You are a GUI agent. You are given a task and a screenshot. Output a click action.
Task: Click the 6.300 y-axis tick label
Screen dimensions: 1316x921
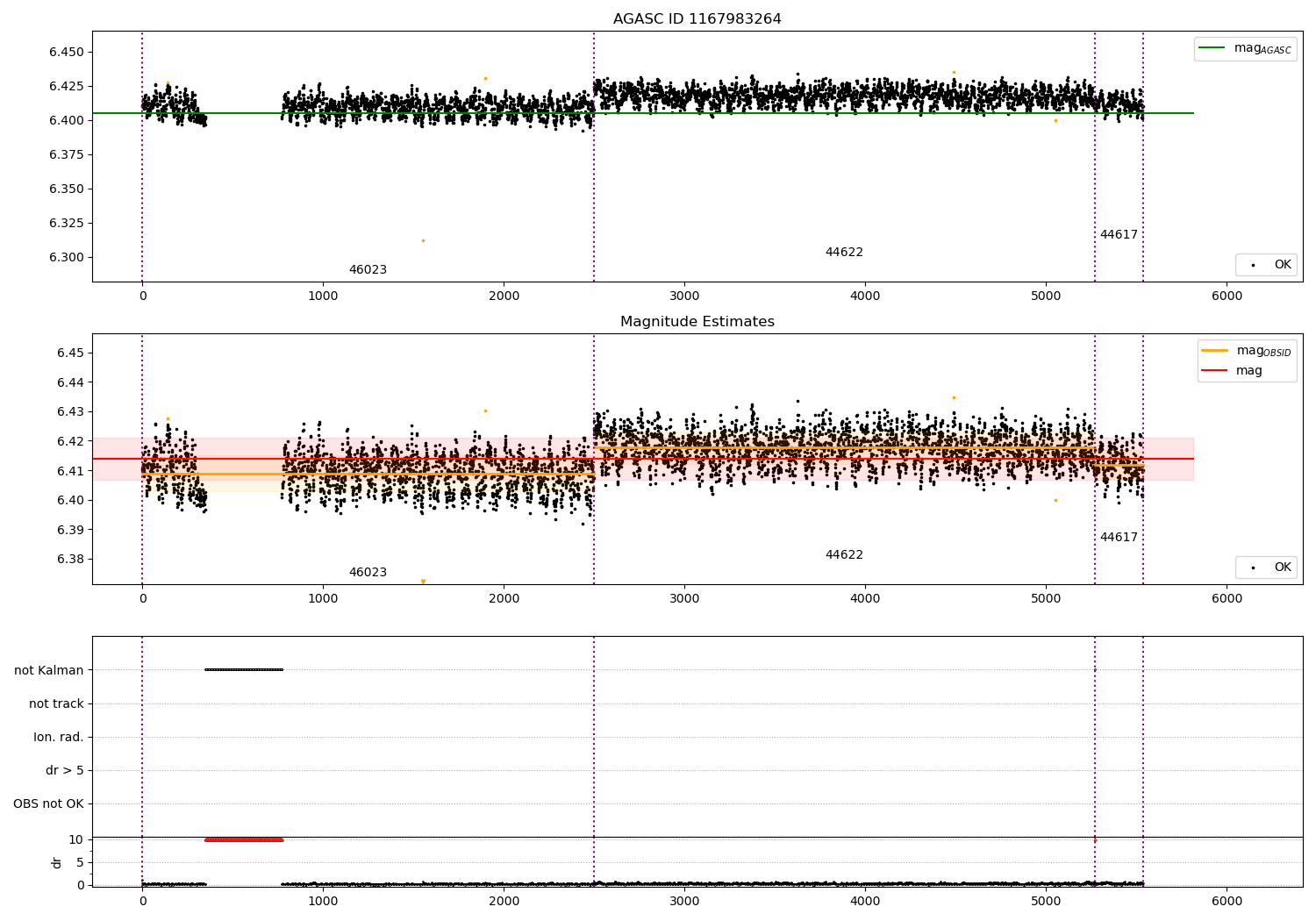click(x=67, y=258)
